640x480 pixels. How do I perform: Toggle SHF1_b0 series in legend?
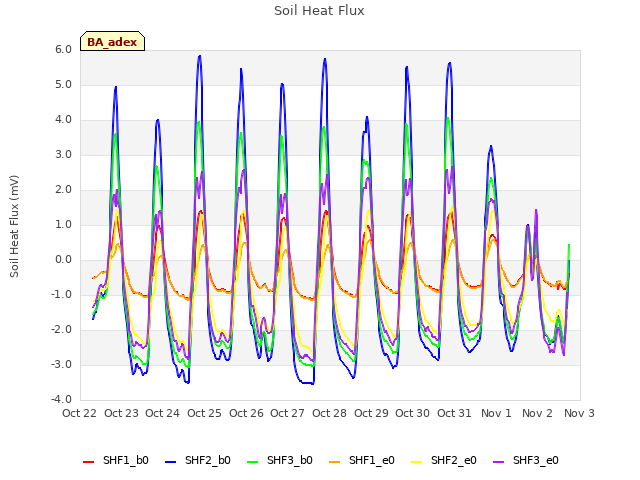(x=116, y=460)
